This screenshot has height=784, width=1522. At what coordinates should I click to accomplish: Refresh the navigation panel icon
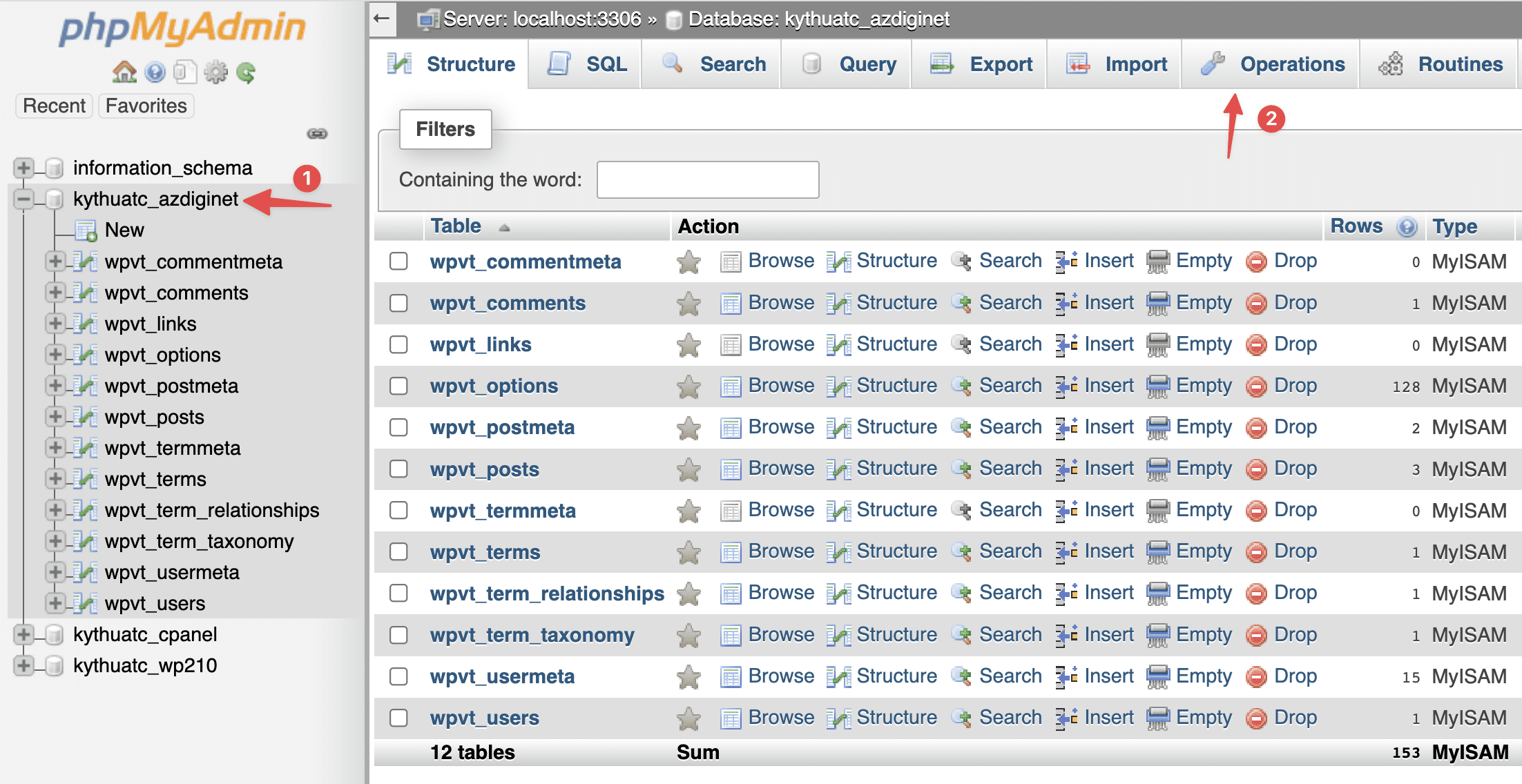point(246,71)
